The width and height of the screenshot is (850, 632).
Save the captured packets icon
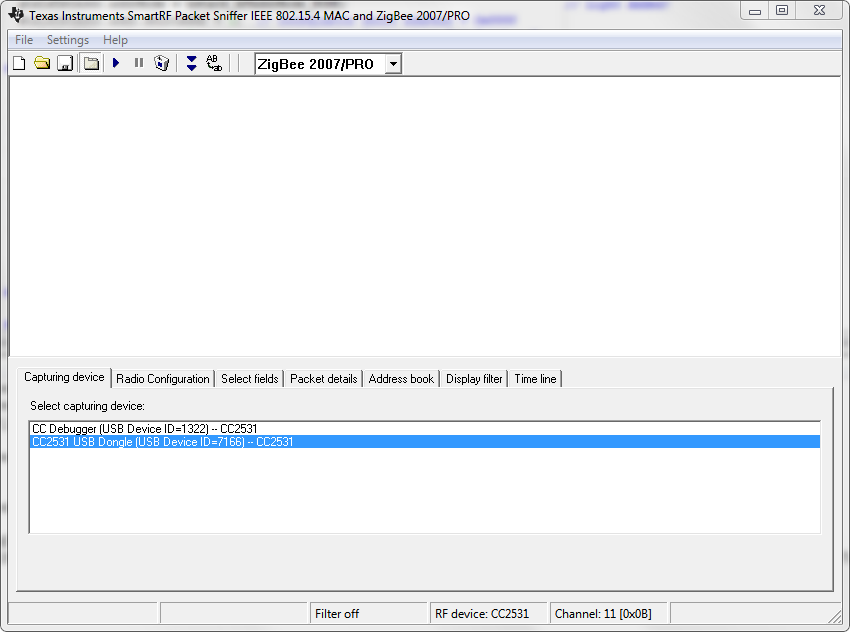(x=65, y=63)
